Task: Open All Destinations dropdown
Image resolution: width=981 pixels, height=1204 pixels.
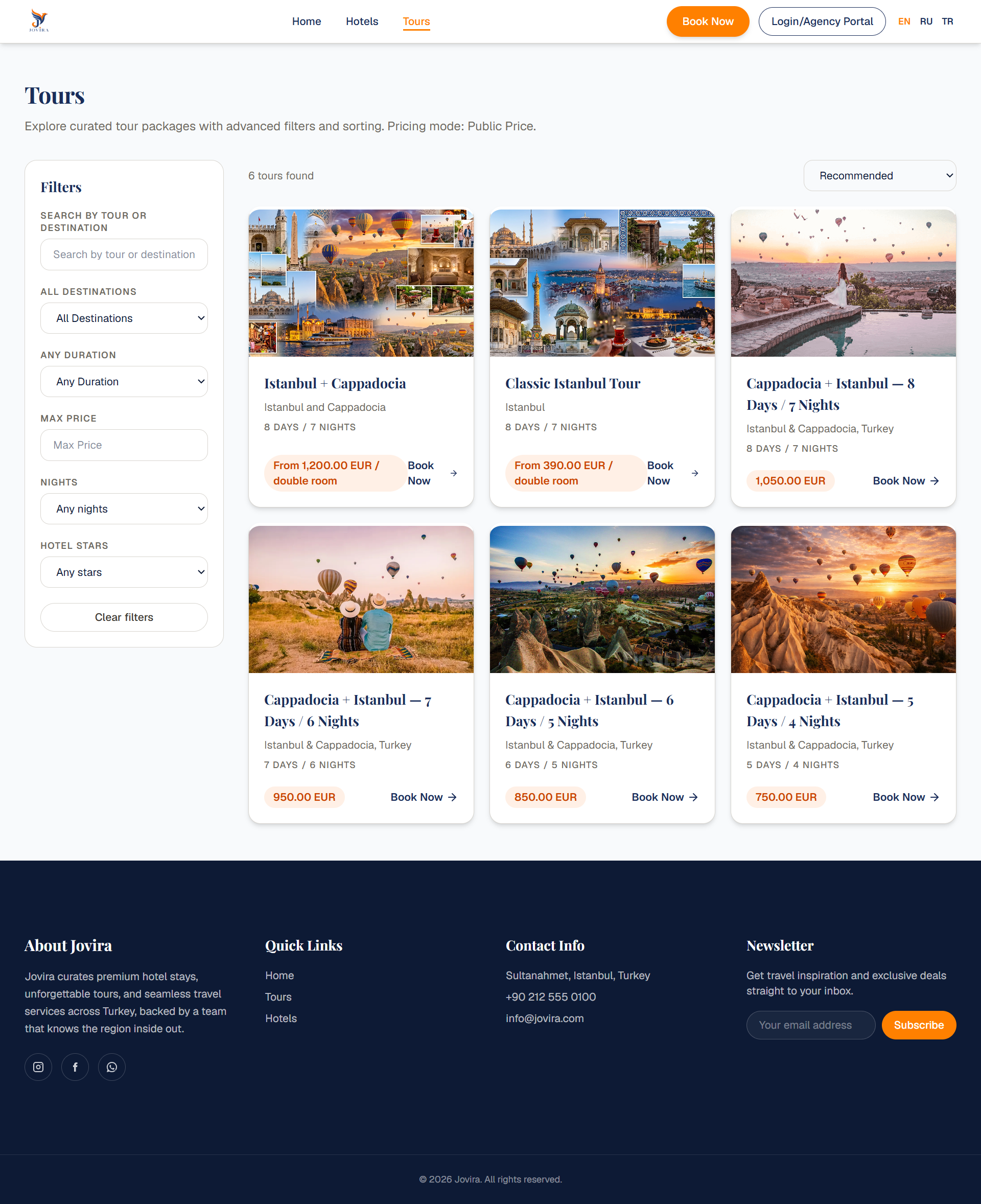Action: (x=124, y=318)
